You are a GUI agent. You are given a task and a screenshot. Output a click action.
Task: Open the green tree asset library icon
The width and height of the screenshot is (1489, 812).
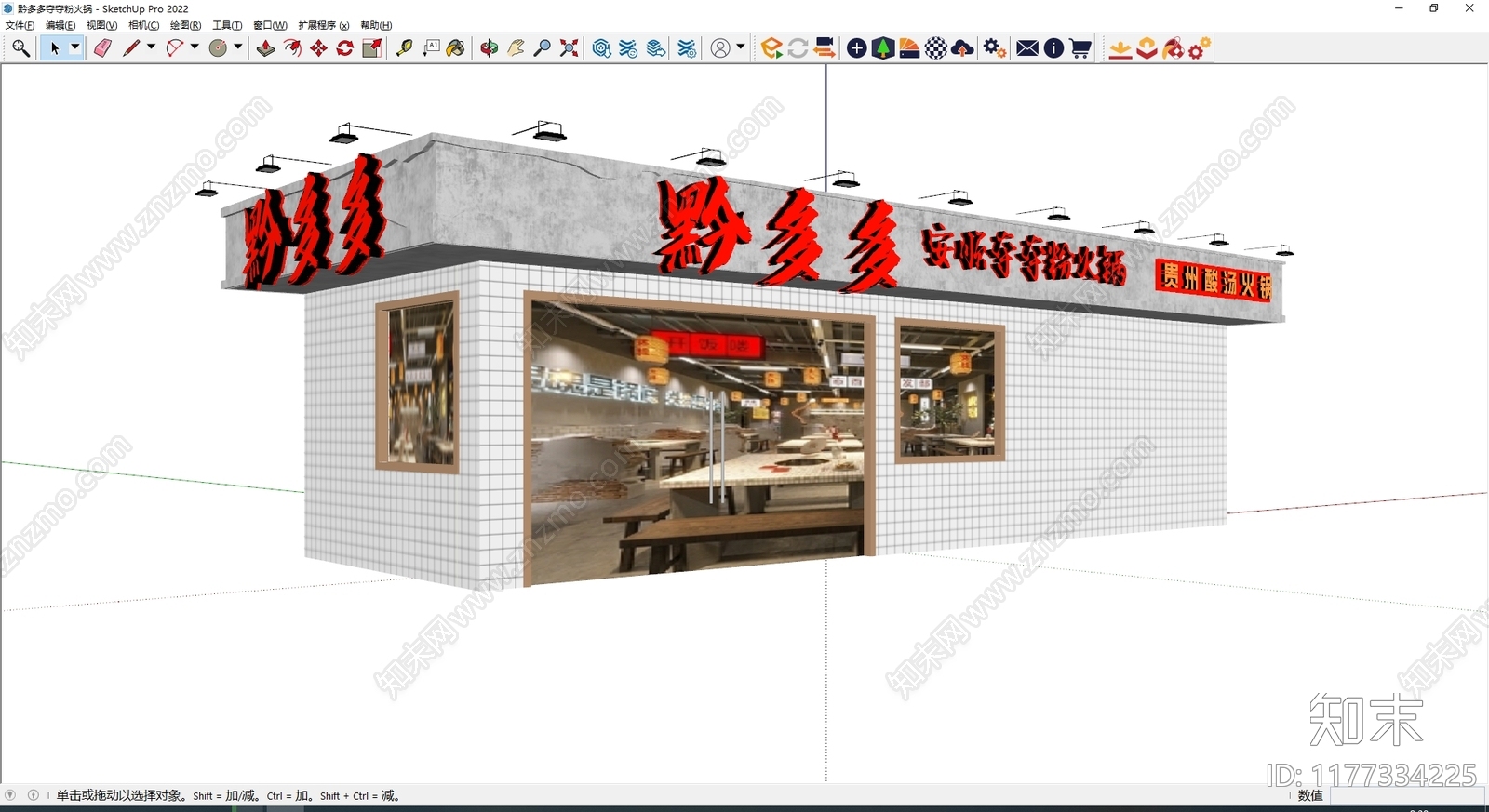click(883, 48)
